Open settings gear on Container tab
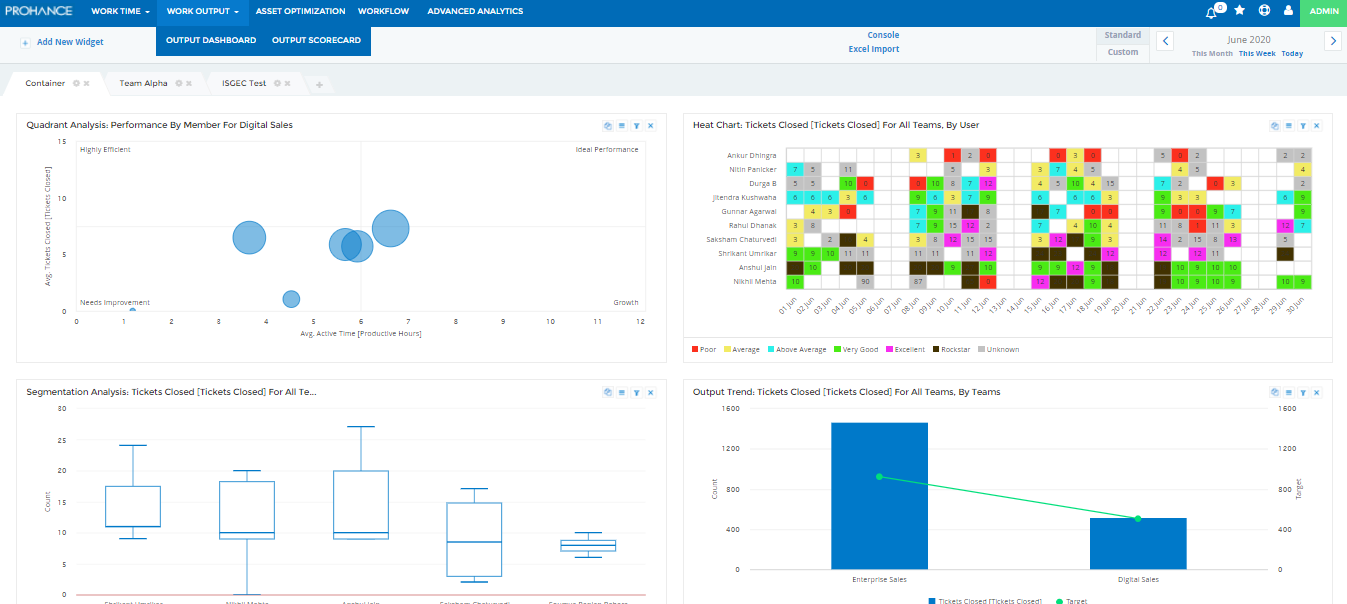The height and width of the screenshot is (604, 1347). (77, 83)
